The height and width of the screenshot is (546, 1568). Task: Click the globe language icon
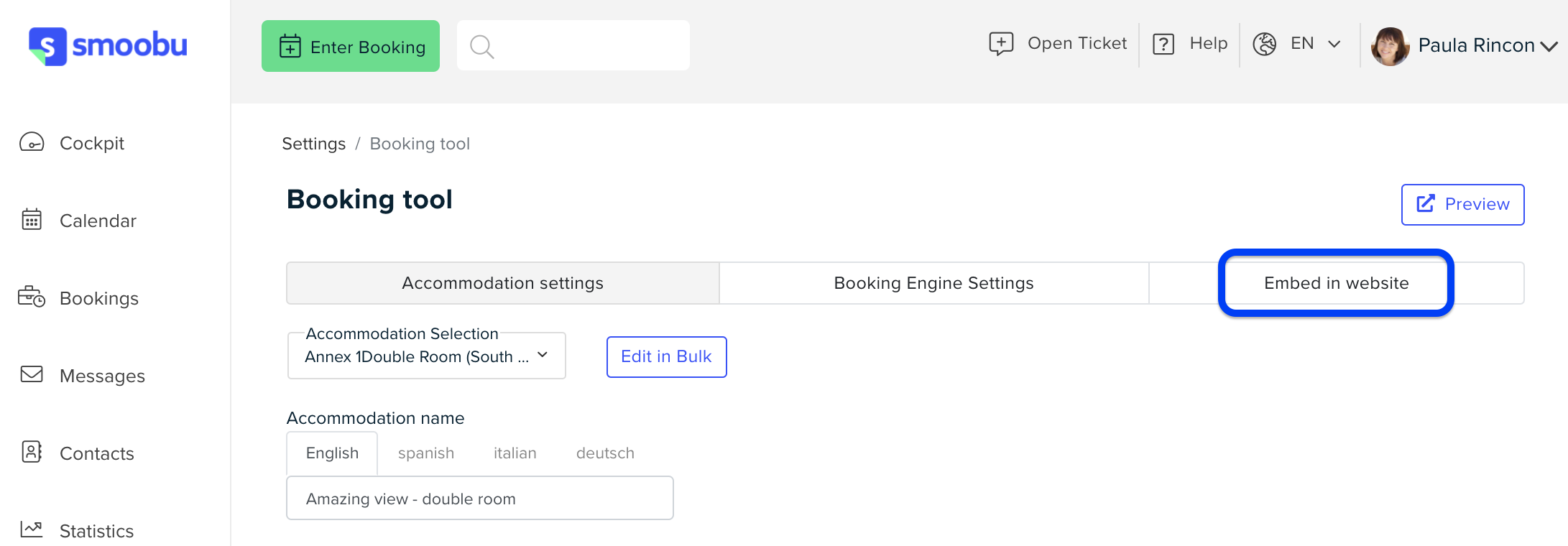point(1265,44)
